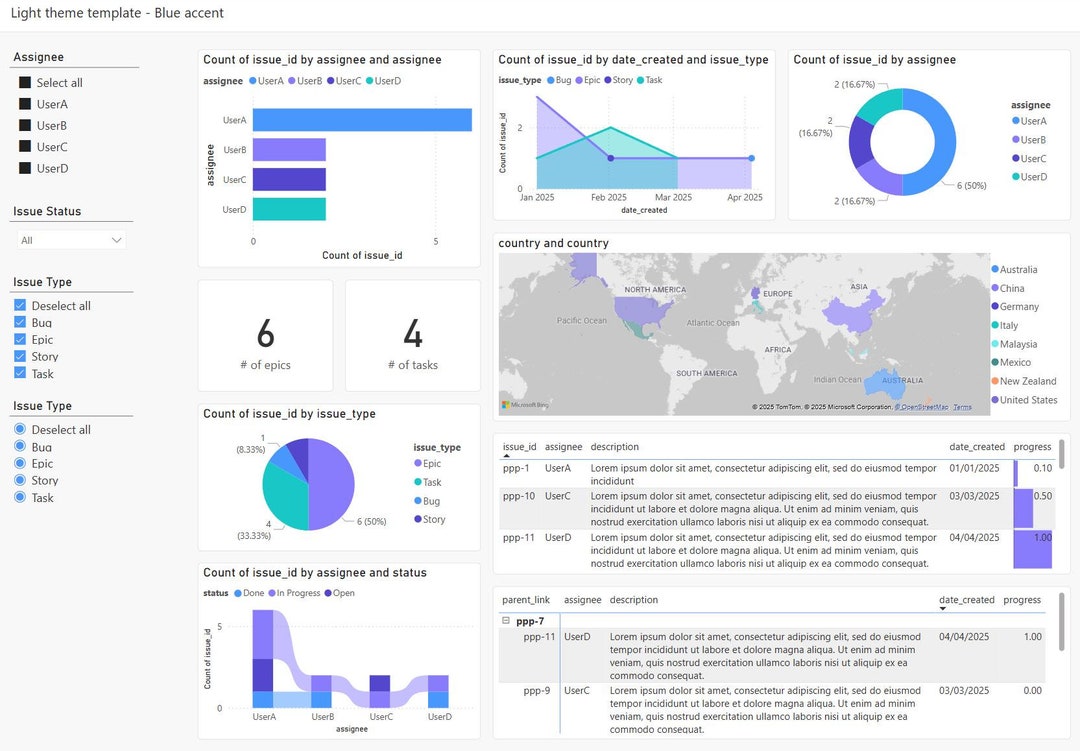This screenshot has height=751, width=1080.
Task: Click the progress bar for ppp-10
Action: tap(1021, 508)
